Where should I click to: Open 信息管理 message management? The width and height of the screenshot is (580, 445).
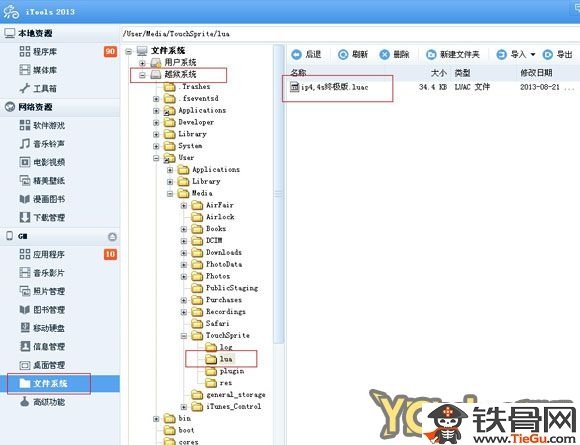(x=49, y=347)
